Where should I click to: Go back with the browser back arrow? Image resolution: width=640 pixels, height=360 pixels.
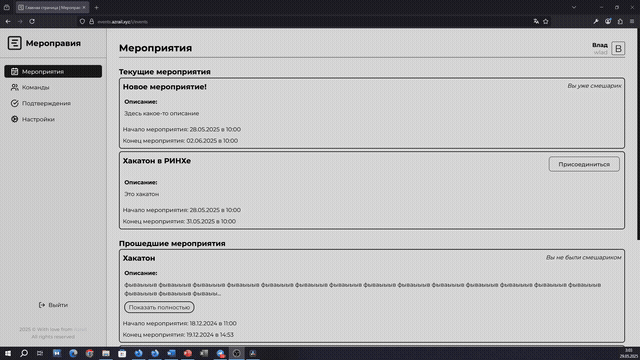[x=8, y=21]
